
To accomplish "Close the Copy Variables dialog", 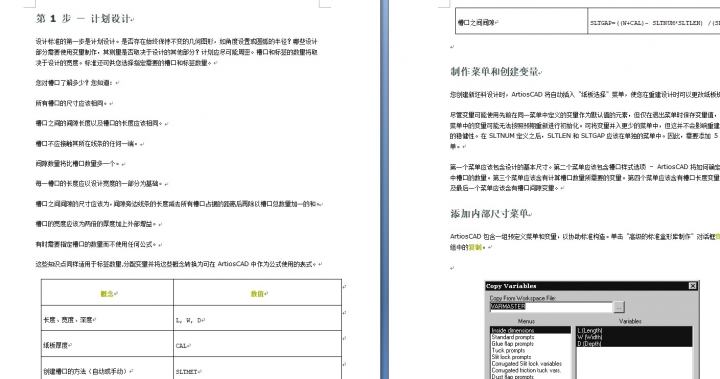I will click(692, 286).
